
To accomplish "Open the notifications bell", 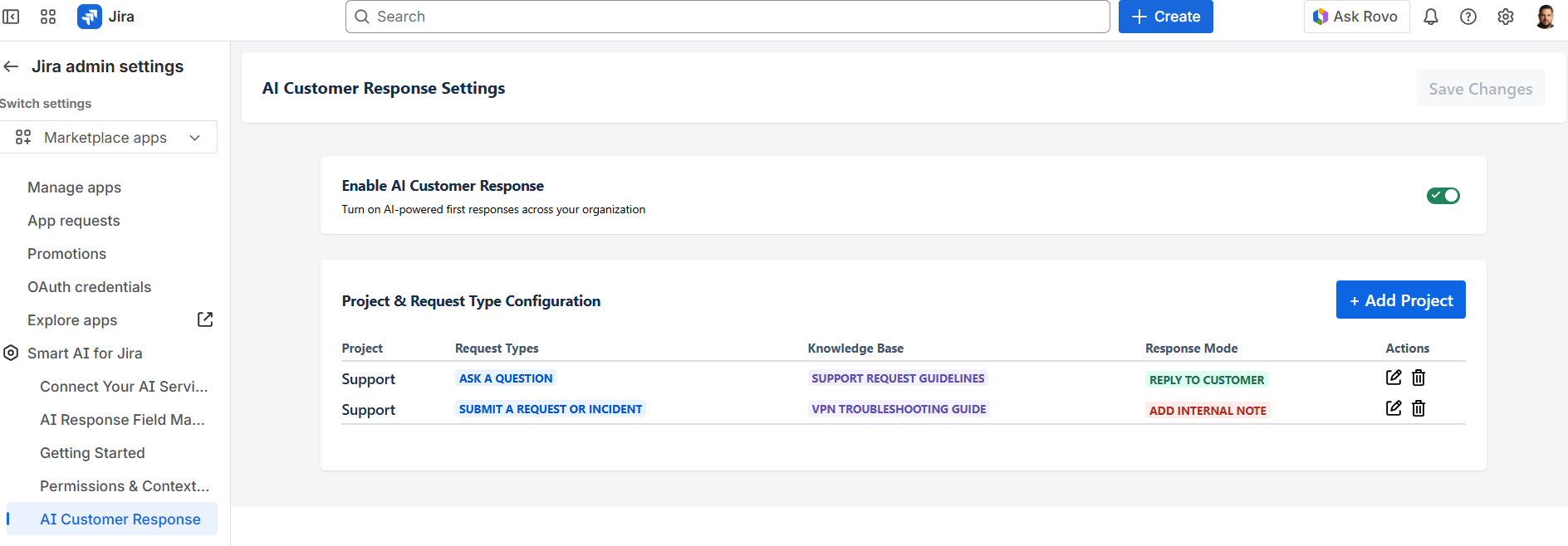I will coord(1430,17).
